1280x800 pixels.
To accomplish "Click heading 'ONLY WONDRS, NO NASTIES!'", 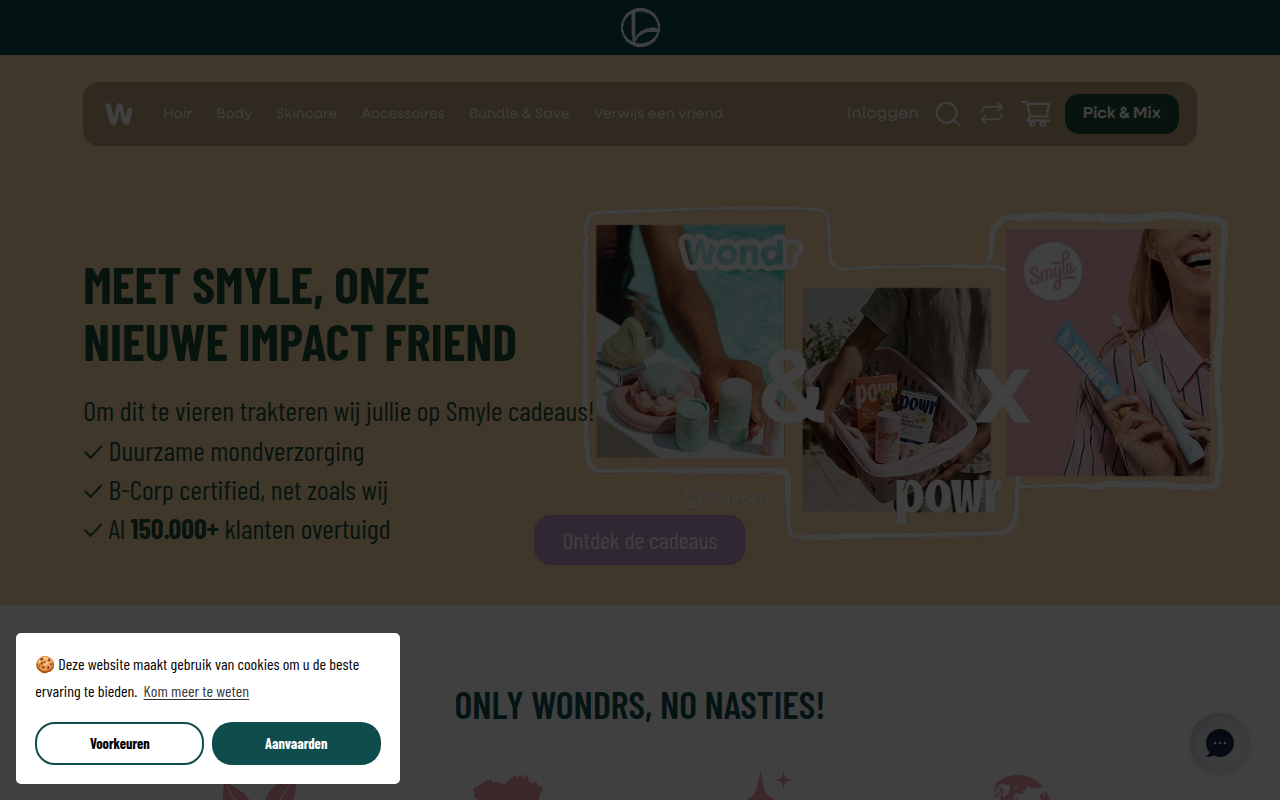I will pos(640,705).
